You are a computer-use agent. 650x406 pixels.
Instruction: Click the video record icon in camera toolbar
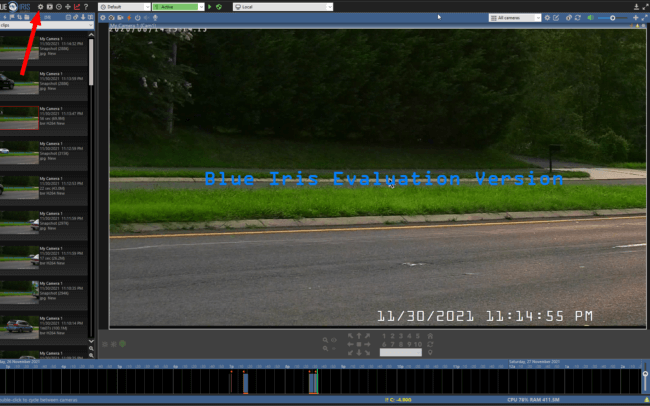point(120,17)
